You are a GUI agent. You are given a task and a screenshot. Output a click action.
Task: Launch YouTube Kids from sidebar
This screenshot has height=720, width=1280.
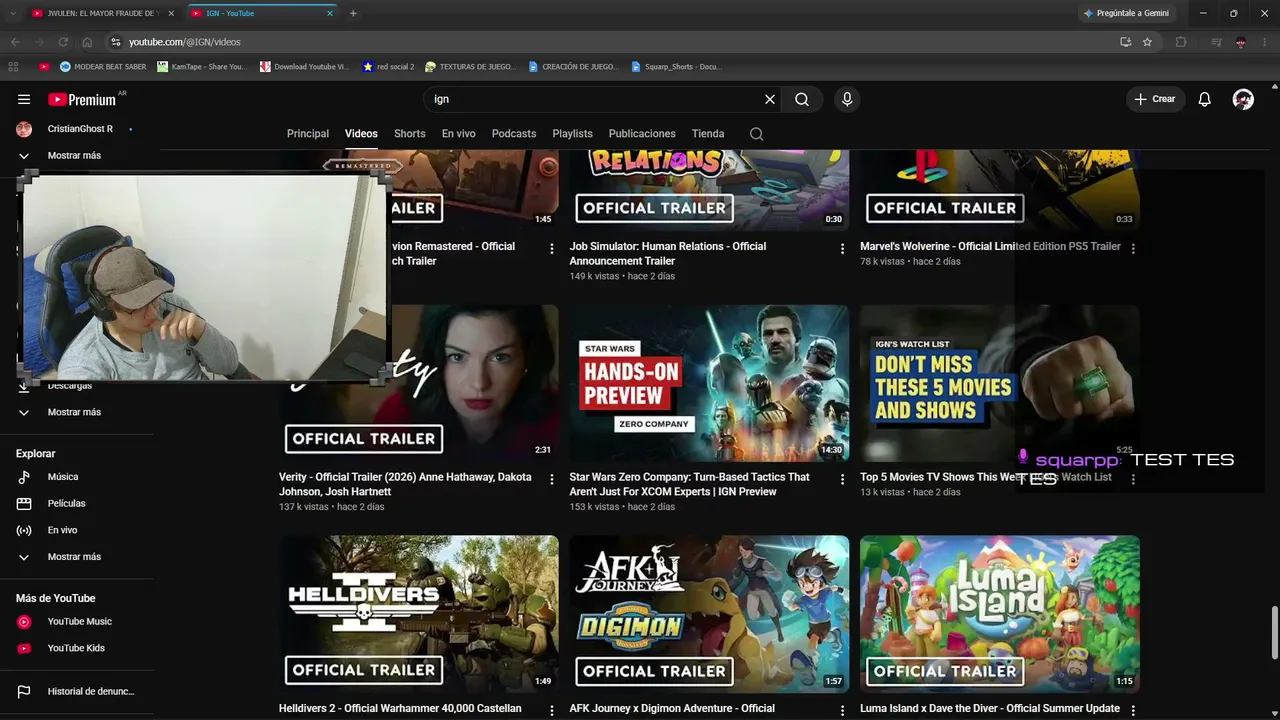point(77,648)
